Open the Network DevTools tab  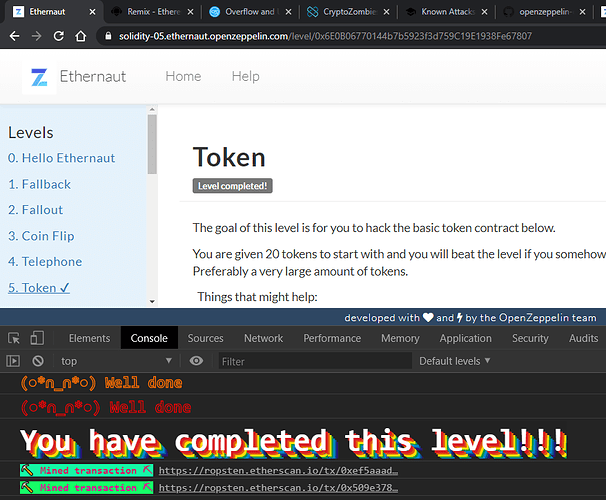click(264, 338)
